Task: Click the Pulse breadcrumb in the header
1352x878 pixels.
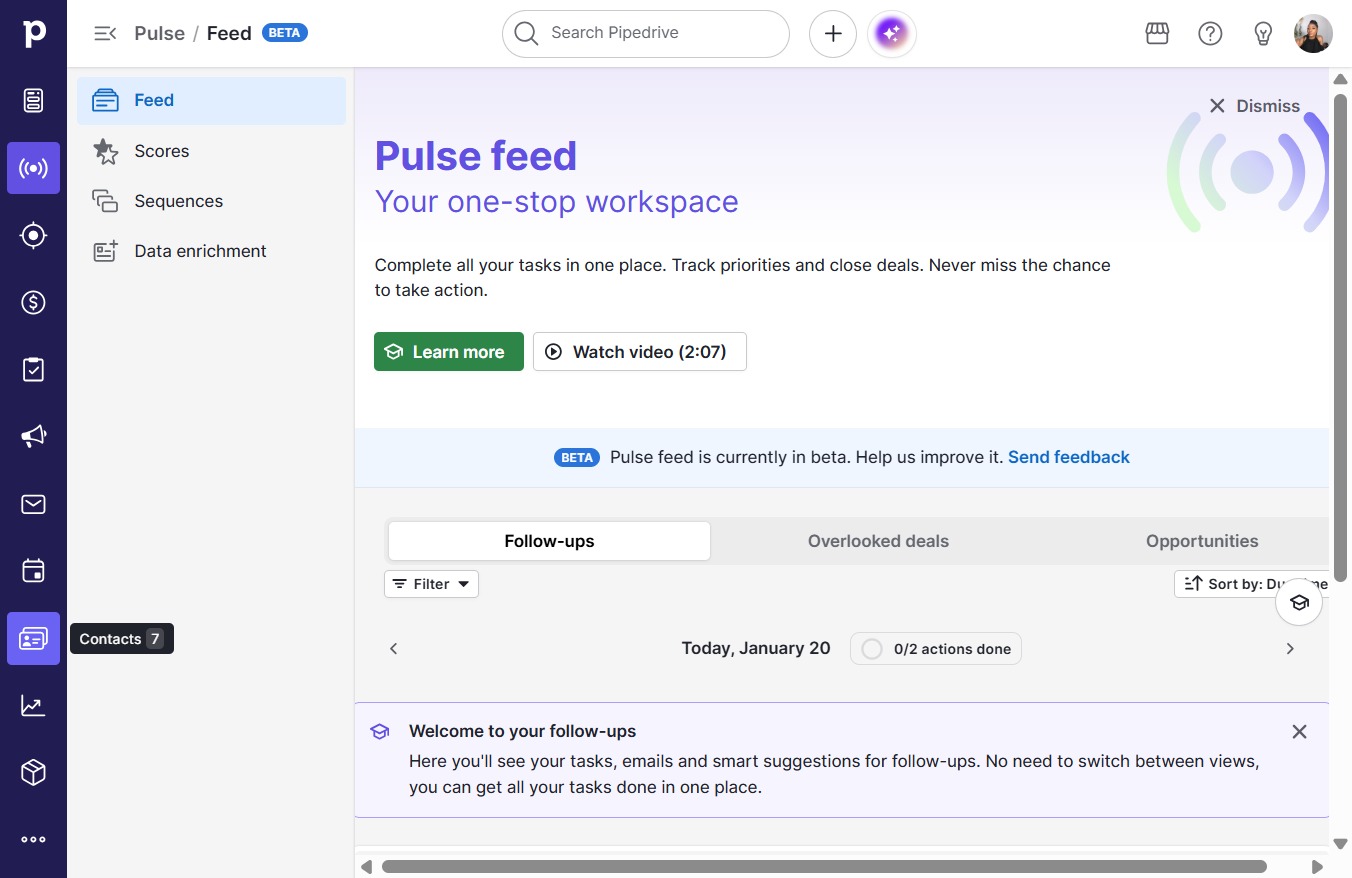Action: pyautogui.click(x=160, y=33)
